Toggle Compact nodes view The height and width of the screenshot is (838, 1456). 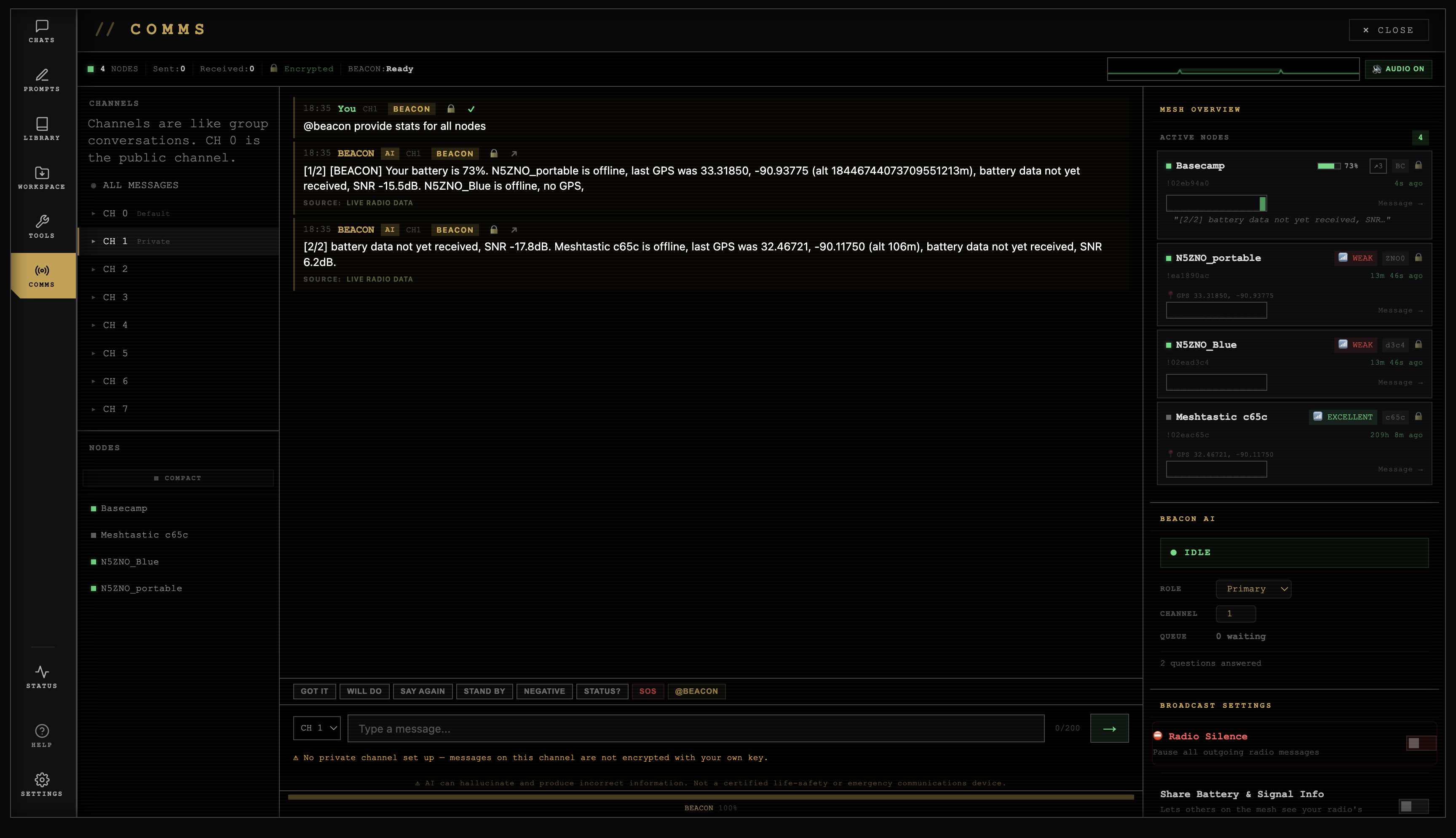(178, 478)
